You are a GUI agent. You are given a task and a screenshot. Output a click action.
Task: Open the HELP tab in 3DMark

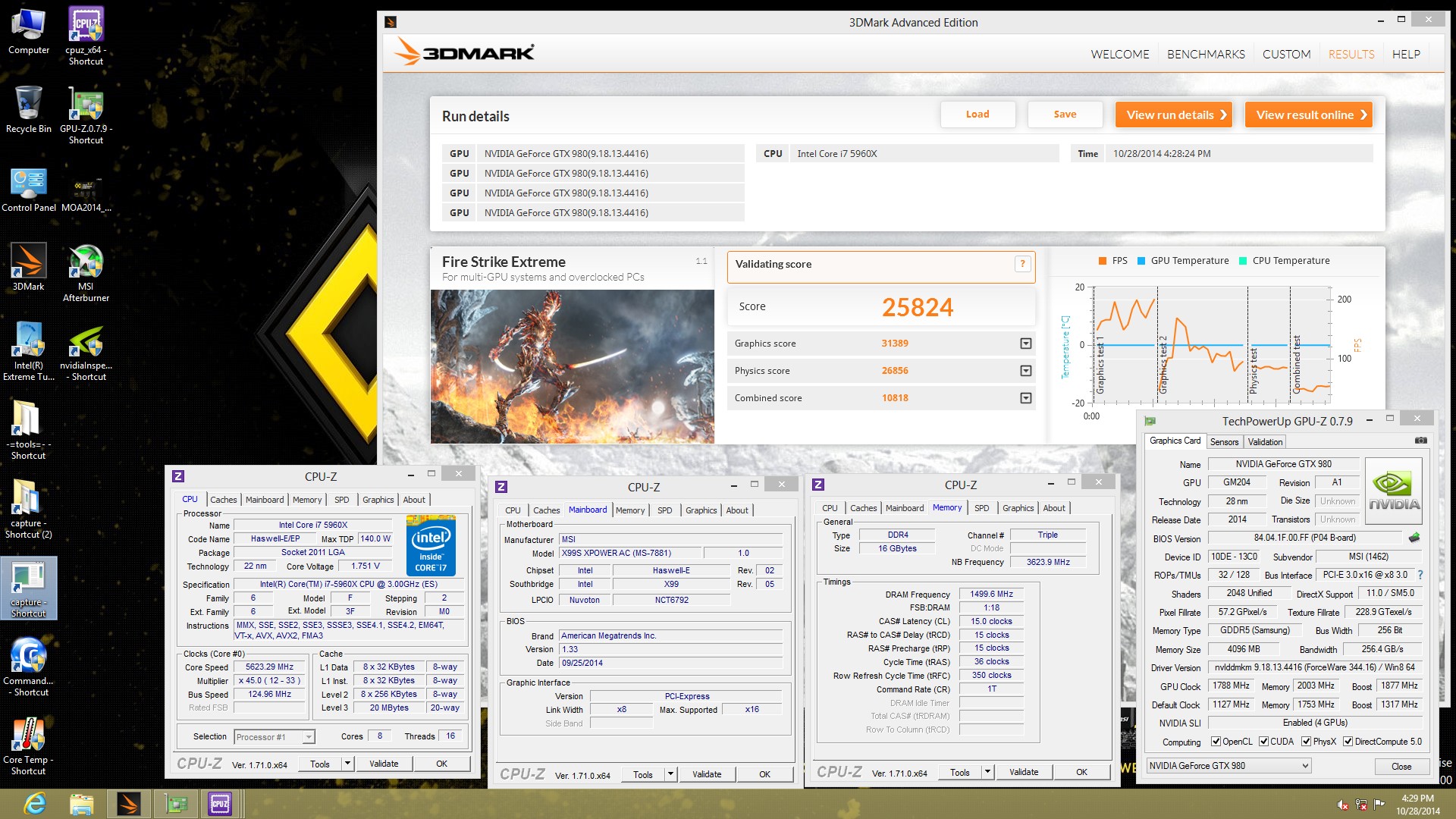pos(1406,55)
